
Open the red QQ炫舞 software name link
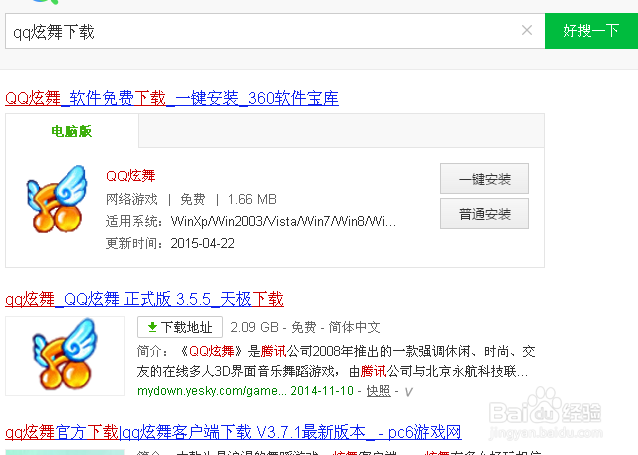(131, 176)
